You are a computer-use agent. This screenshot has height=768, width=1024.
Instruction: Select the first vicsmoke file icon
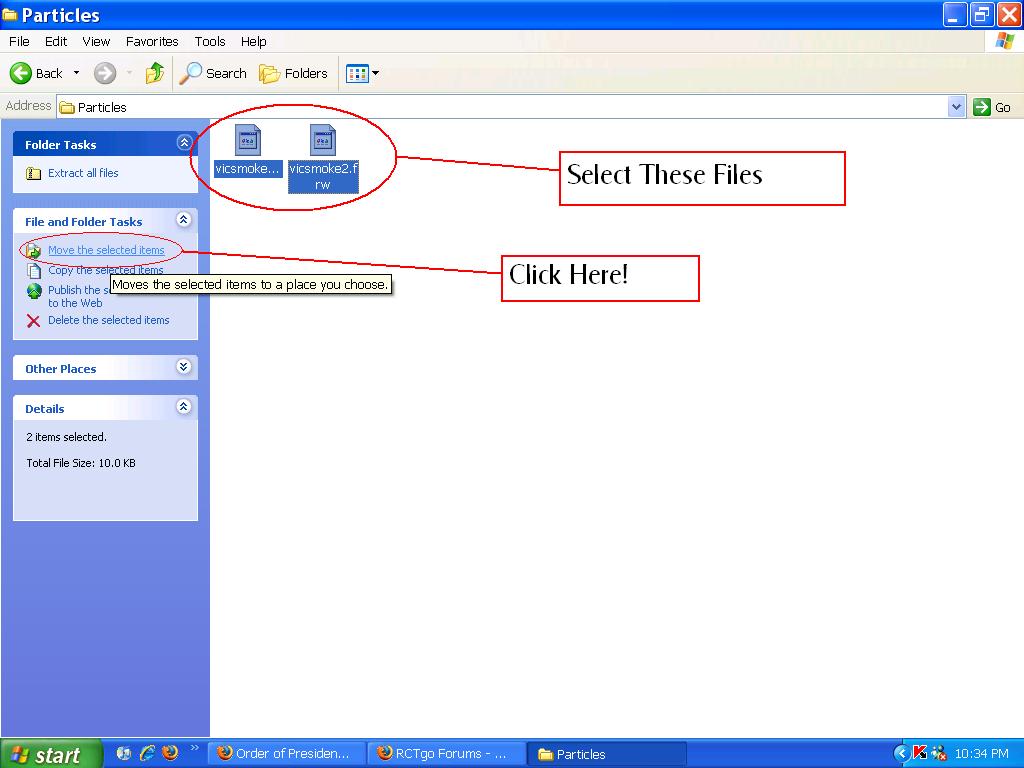[x=247, y=141]
